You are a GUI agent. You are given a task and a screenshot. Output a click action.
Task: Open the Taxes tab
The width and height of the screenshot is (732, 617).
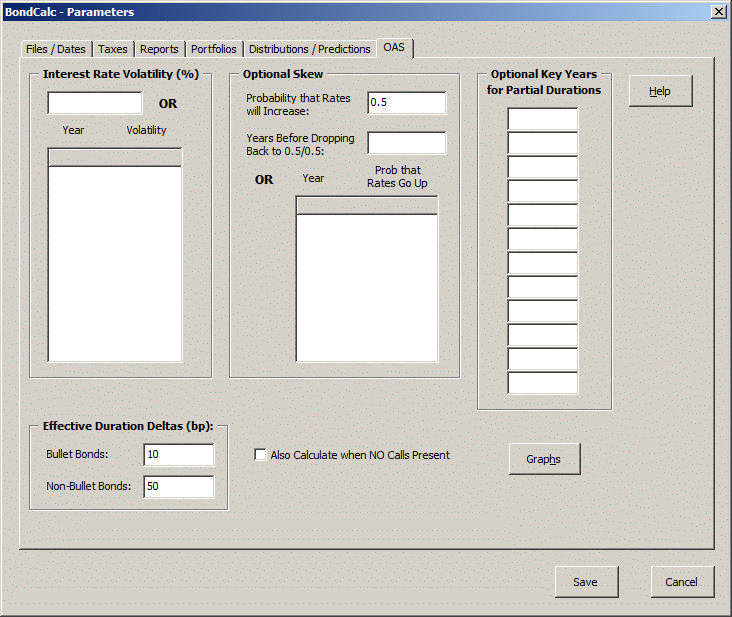click(112, 49)
